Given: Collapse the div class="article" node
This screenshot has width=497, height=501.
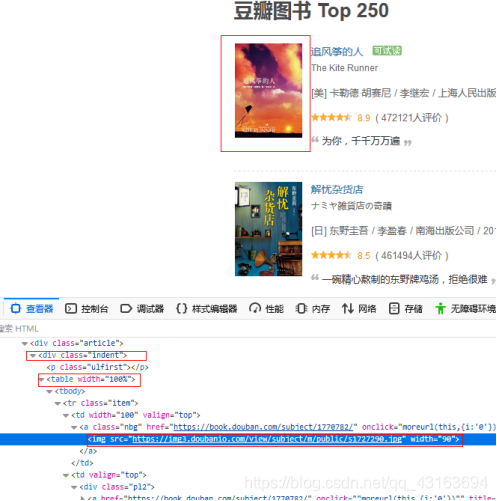Looking at the screenshot, I should pos(24,343).
